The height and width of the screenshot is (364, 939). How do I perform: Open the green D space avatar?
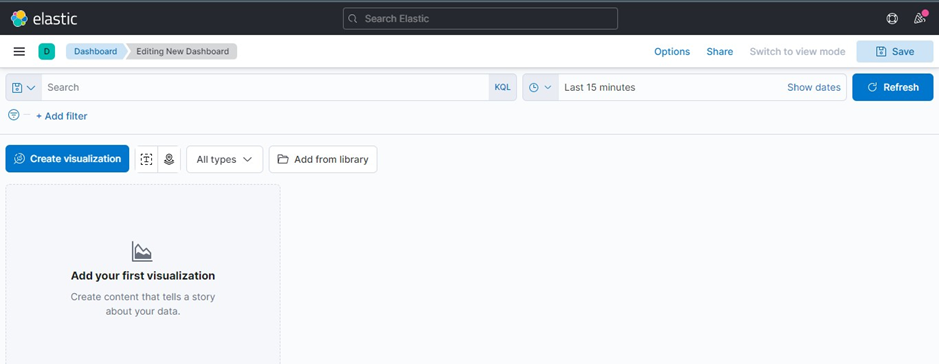pyautogui.click(x=47, y=51)
